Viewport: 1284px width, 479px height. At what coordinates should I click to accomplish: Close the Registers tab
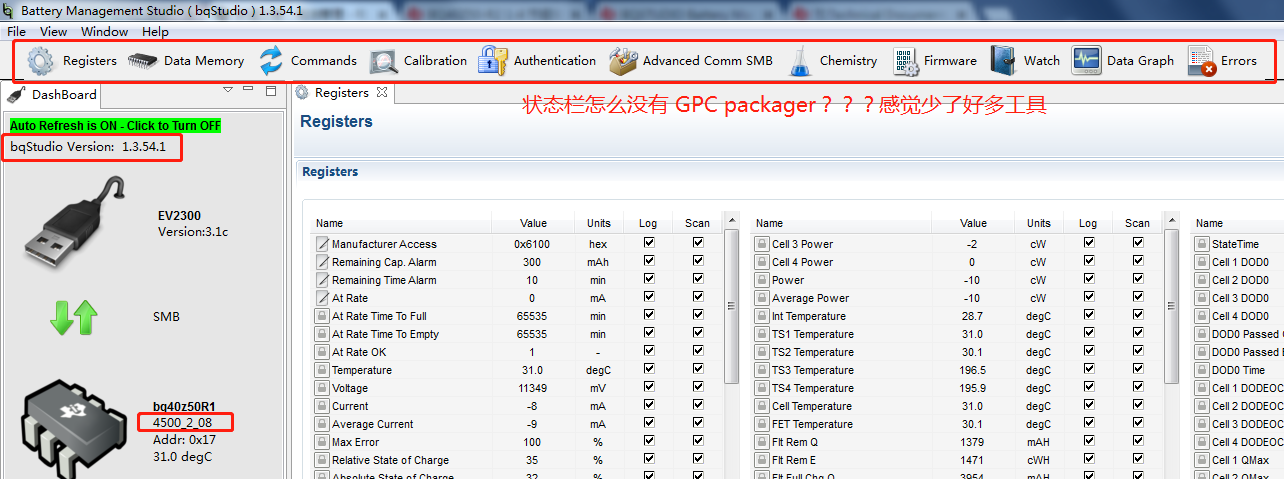(381, 92)
